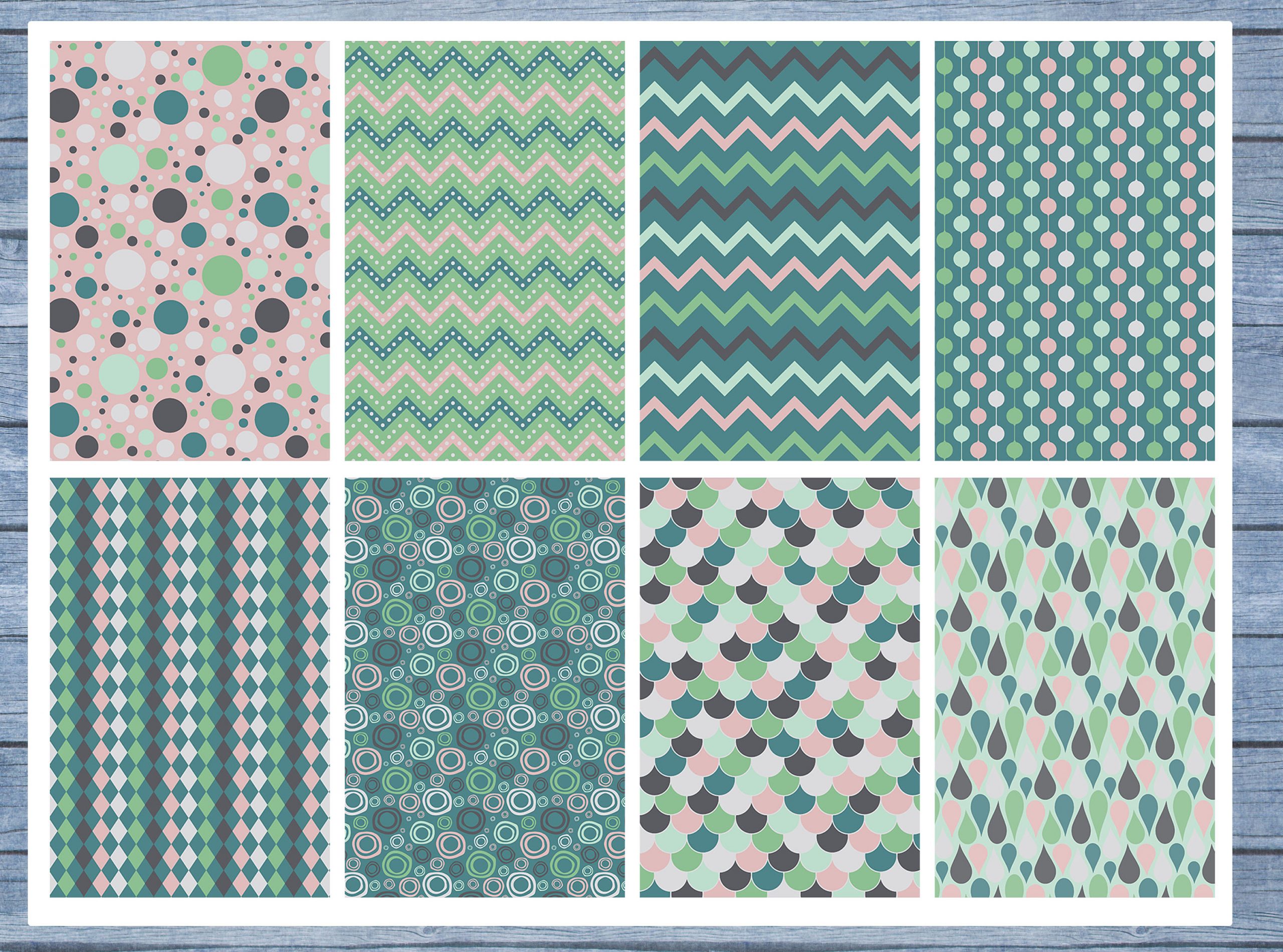Screen dimensions: 1283x952
Task: Click the pink polka dot pattern thumbnail
Action: [189, 251]
